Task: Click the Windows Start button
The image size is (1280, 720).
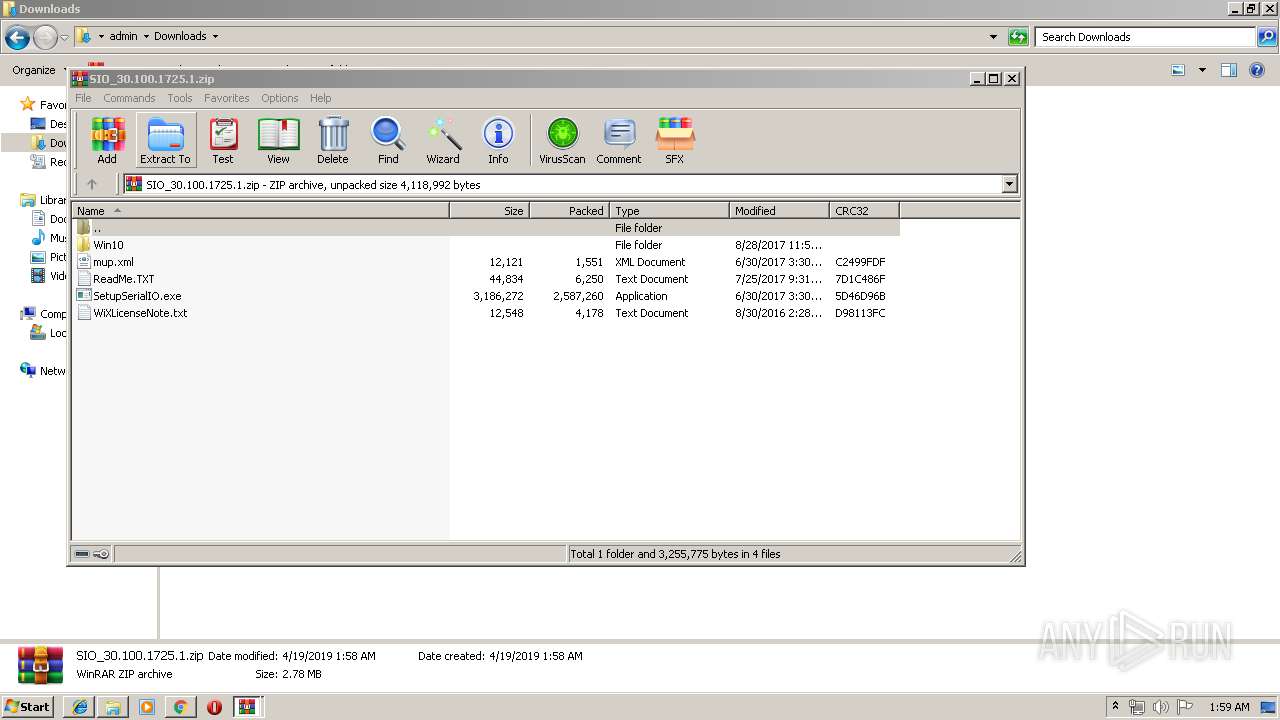Action: pyautogui.click(x=28, y=707)
